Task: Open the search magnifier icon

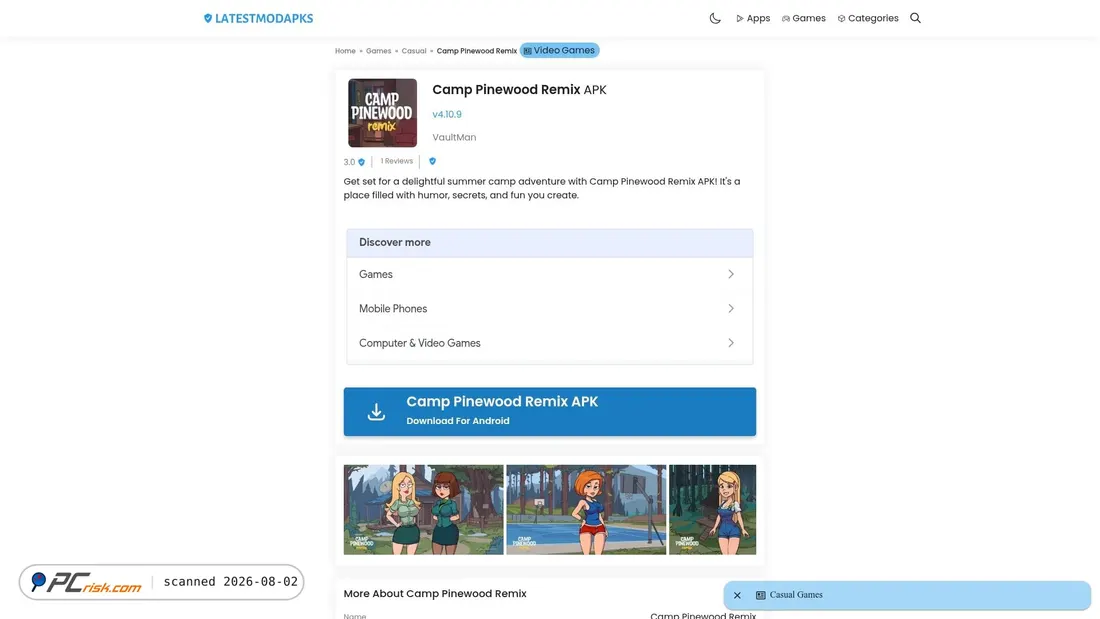Action: click(915, 18)
